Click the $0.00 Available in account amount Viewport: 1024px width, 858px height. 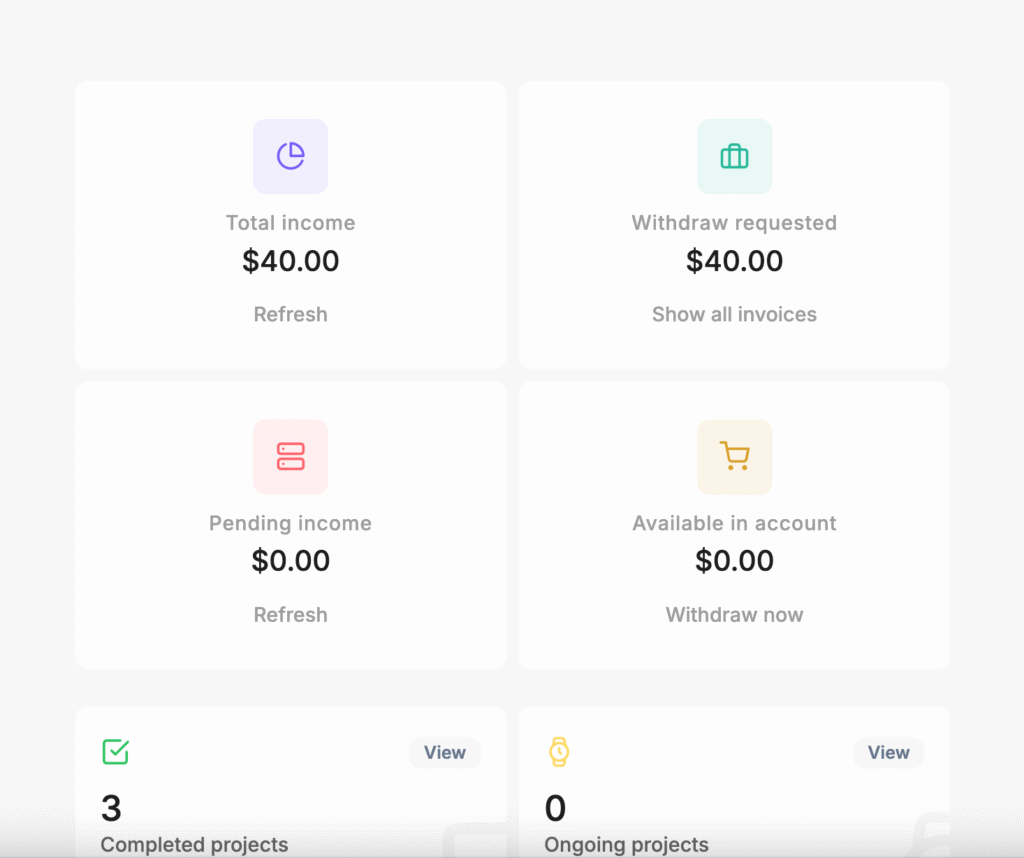[734, 561]
